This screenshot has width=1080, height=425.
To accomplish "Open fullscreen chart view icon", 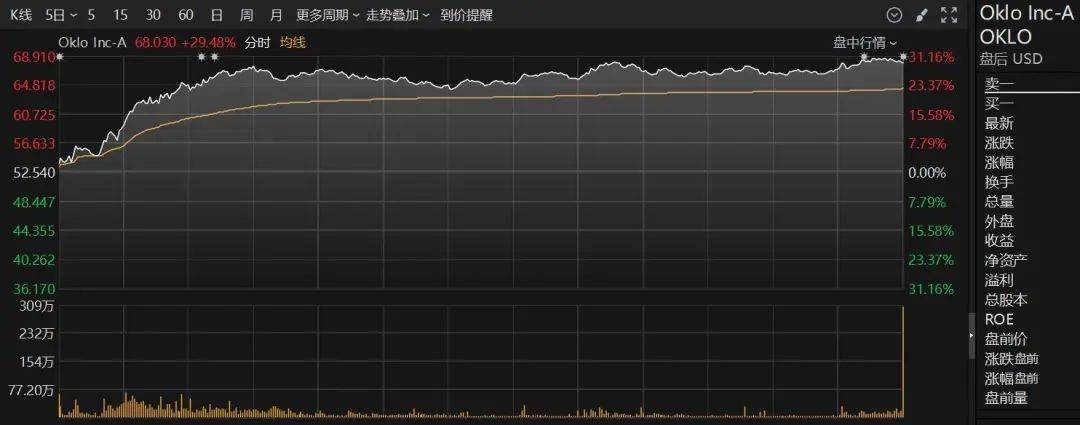I will point(949,15).
